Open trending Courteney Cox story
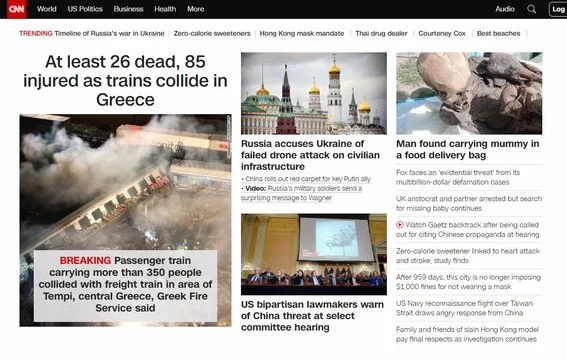The height and width of the screenshot is (360, 567). click(442, 33)
